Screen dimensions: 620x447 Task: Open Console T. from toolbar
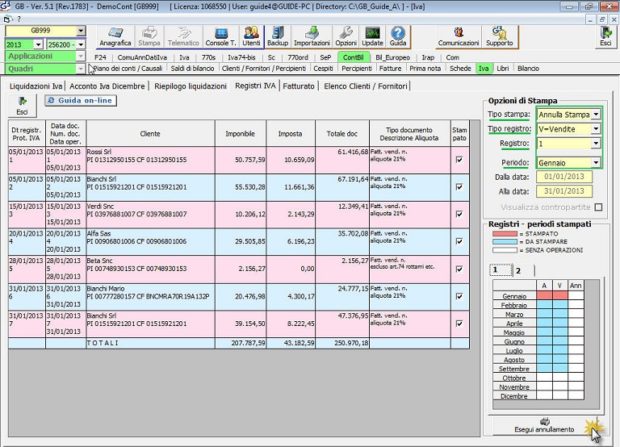[221, 37]
